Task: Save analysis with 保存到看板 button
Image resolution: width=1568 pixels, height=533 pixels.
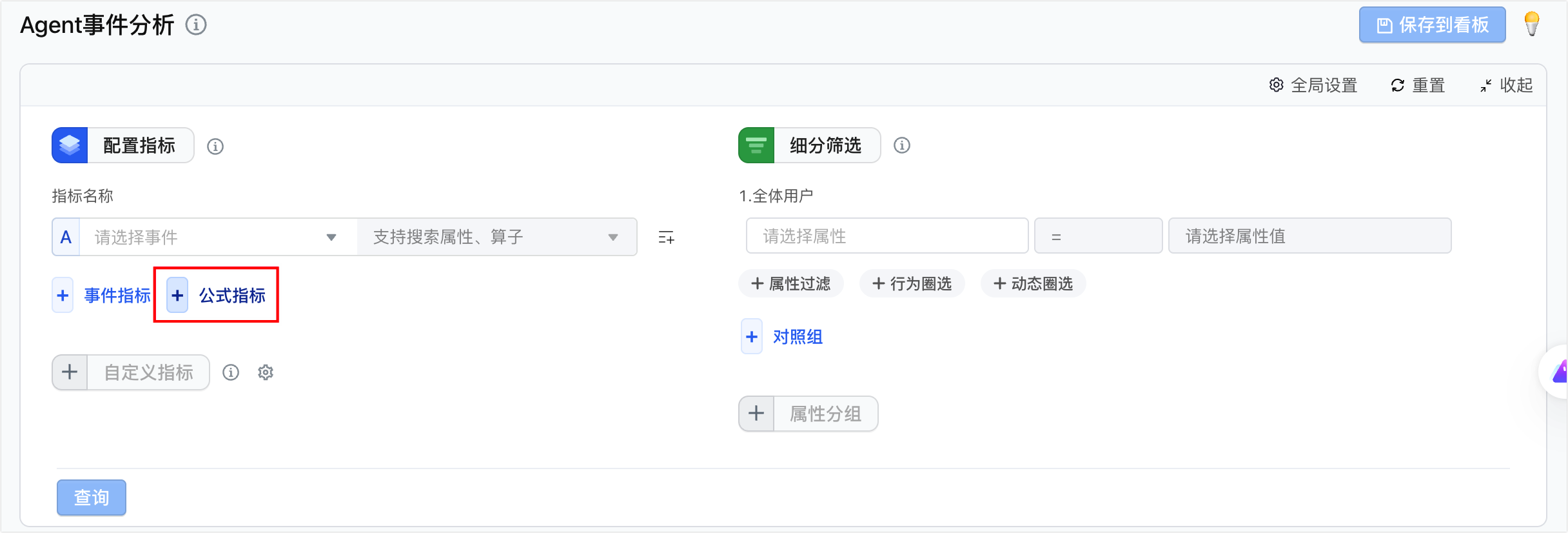Action: point(1433,25)
